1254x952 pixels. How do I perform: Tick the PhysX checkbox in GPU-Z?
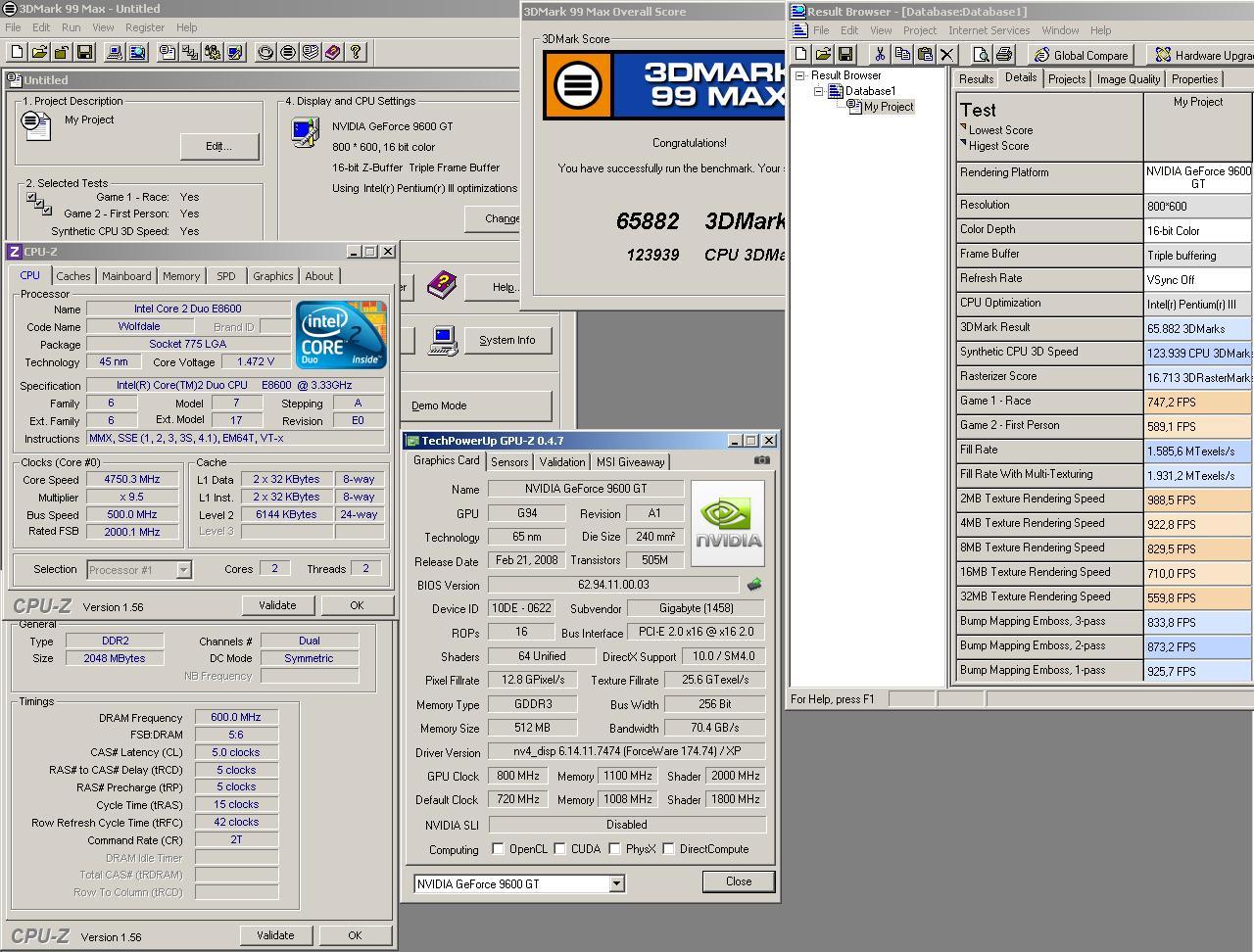click(614, 849)
